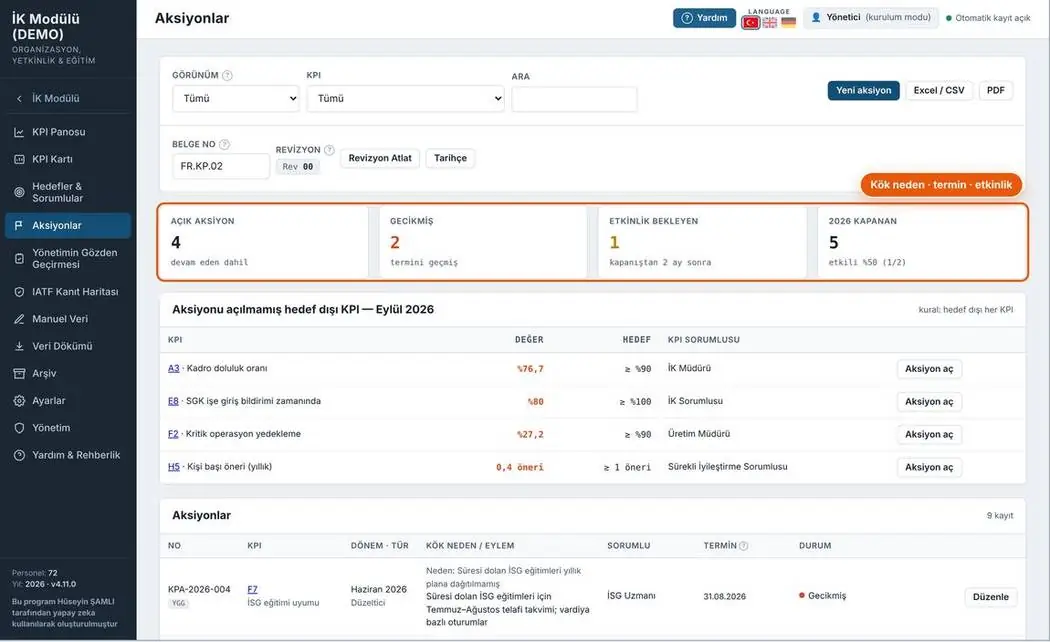
Task: Open the F7 KPI link
Action: point(252,590)
